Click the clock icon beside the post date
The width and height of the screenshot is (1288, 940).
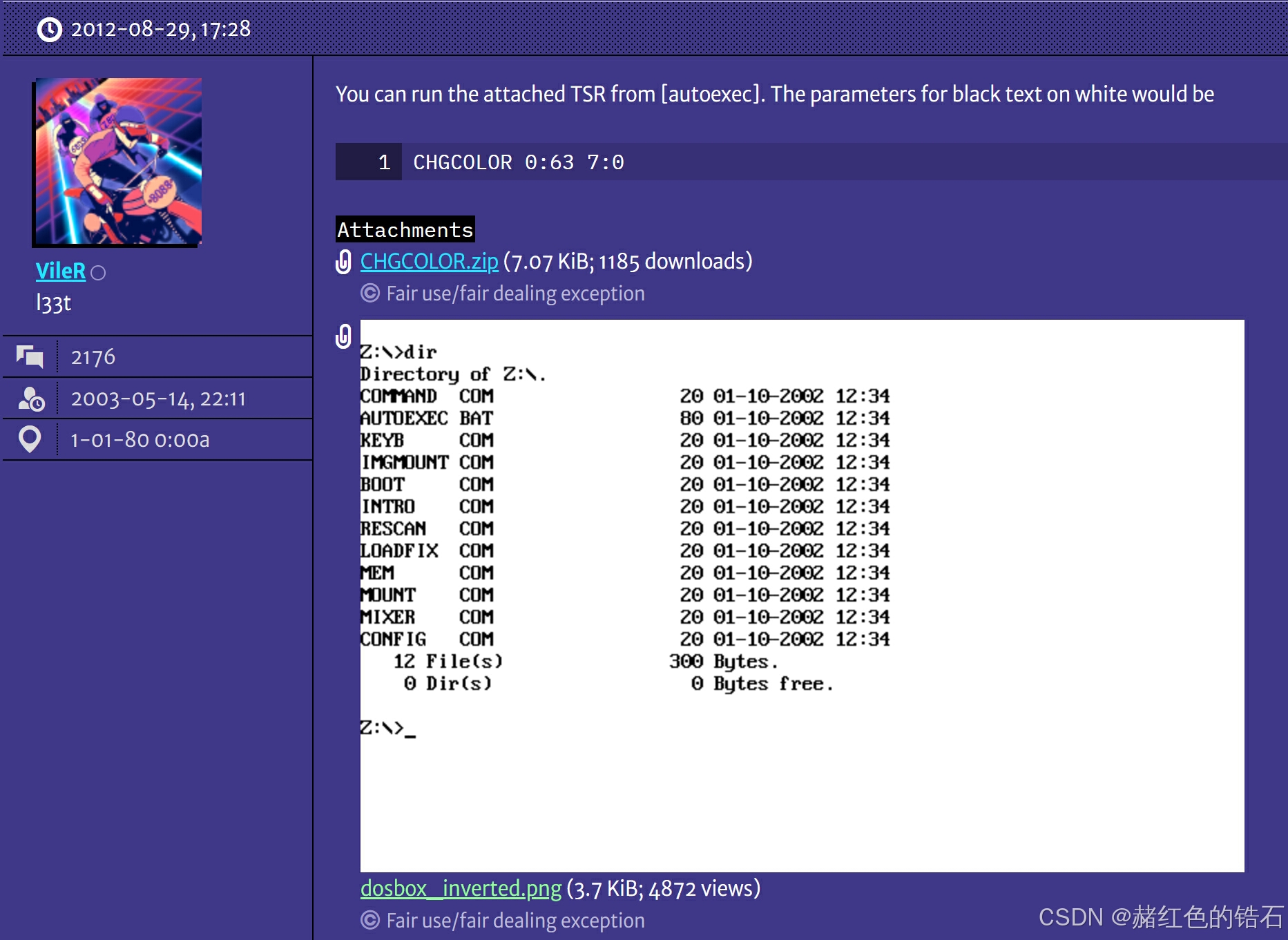point(50,29)
